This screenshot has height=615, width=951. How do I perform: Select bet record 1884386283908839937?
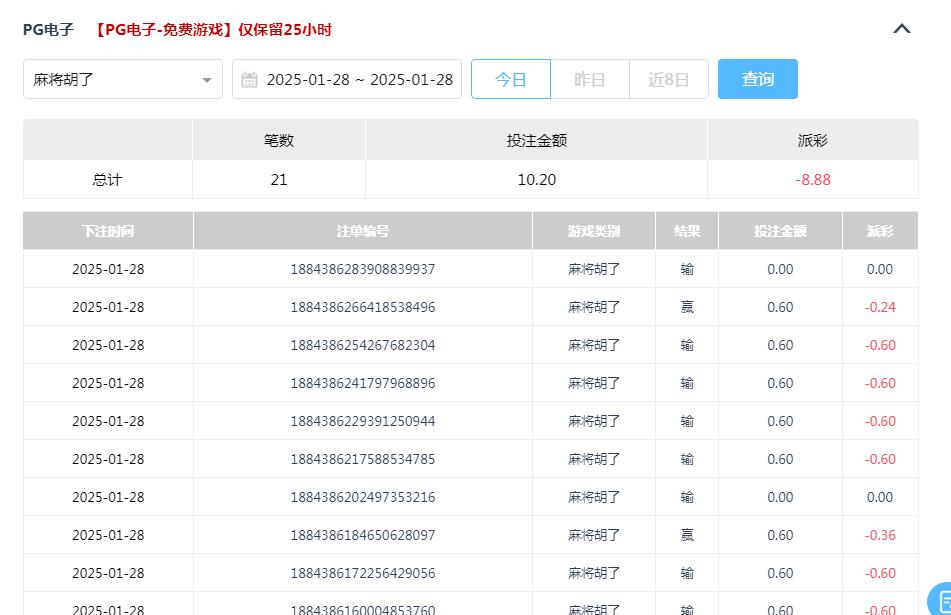(362, 269)
